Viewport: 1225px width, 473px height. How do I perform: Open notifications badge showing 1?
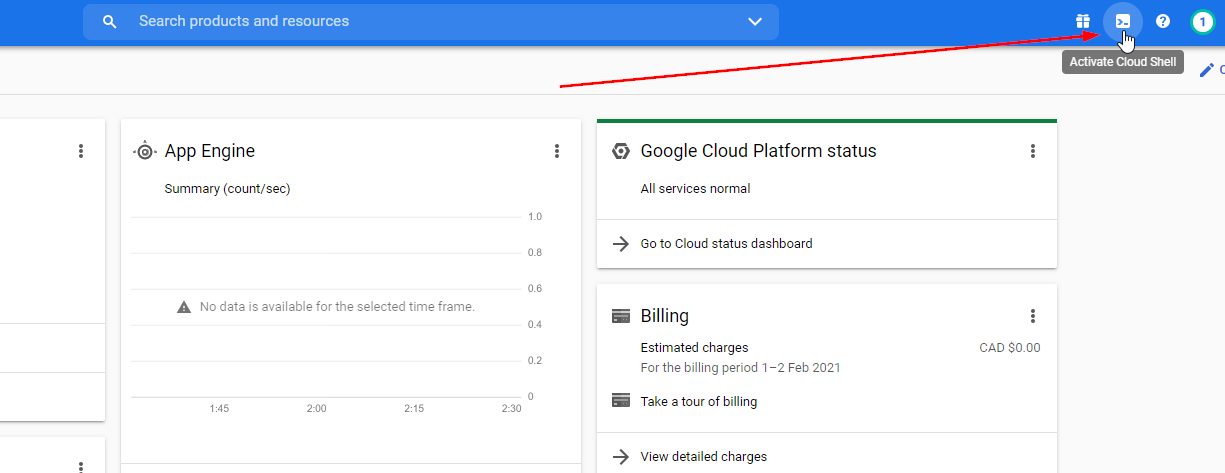pos(1203,21)
